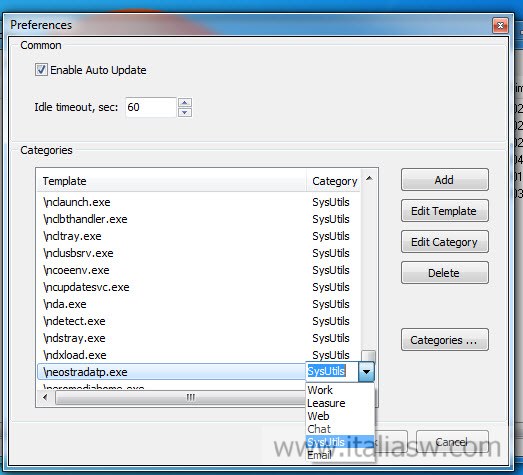This screenshot has height=475, width=523.
Task: Click the Category column header
Action: pyautogui.click(x=334, y=181)
